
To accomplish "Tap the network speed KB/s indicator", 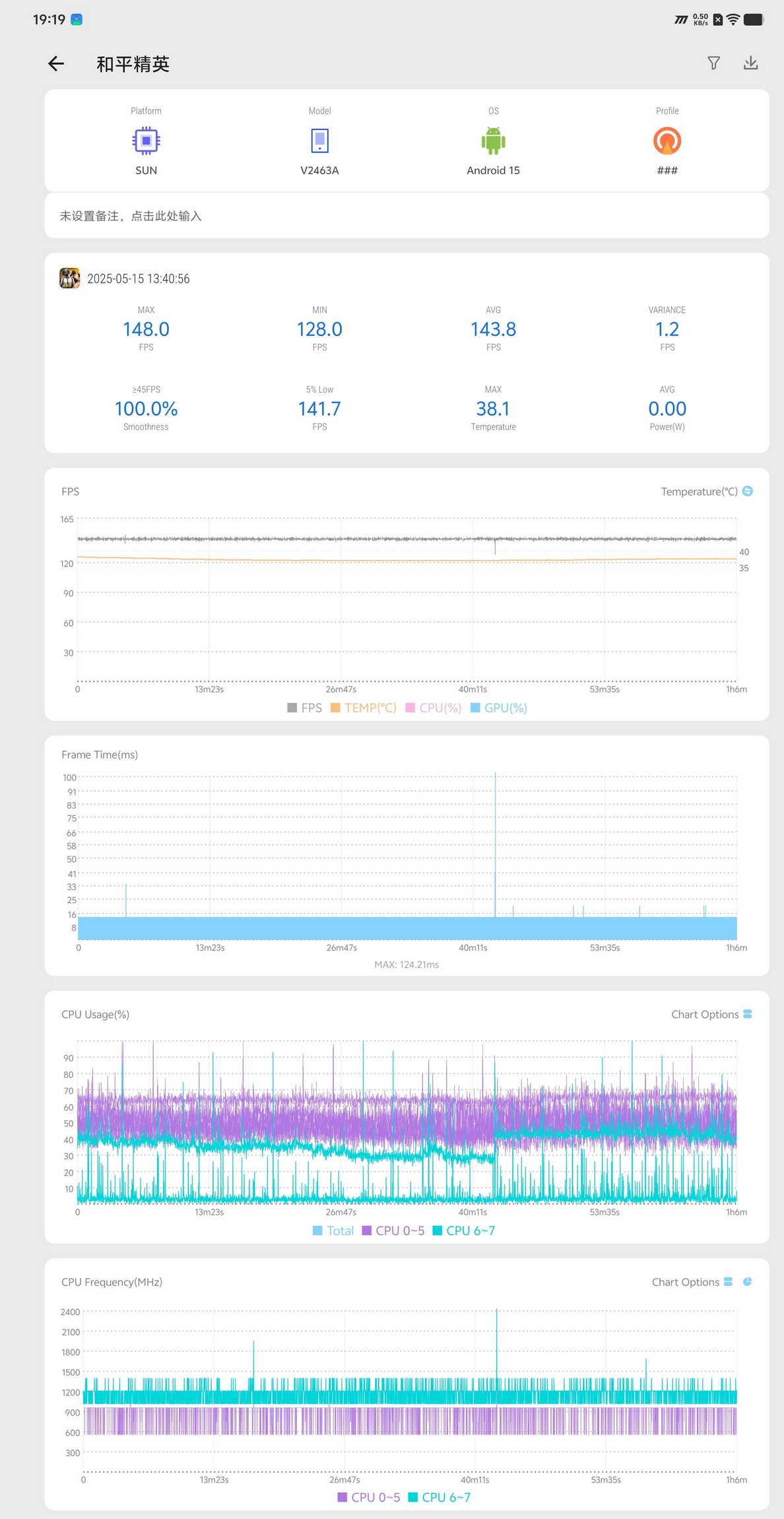I will (700, 19).
